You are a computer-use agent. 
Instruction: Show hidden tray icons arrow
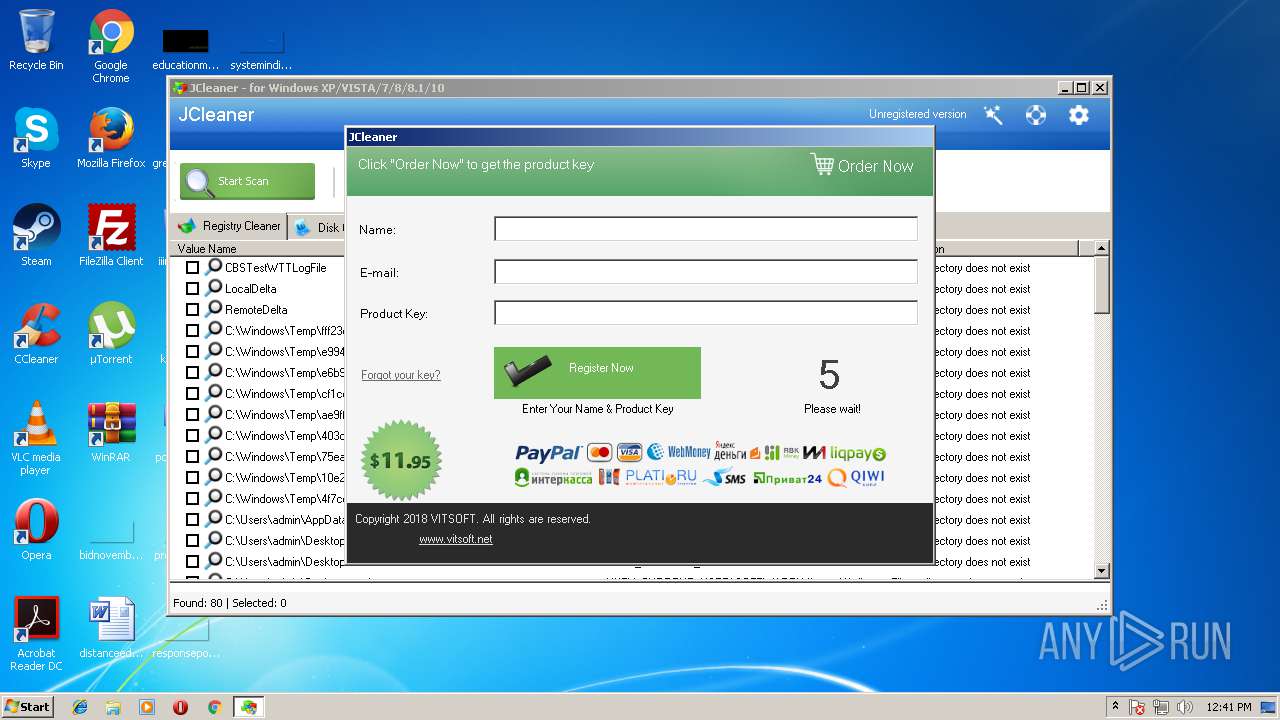click(1115, 707)
